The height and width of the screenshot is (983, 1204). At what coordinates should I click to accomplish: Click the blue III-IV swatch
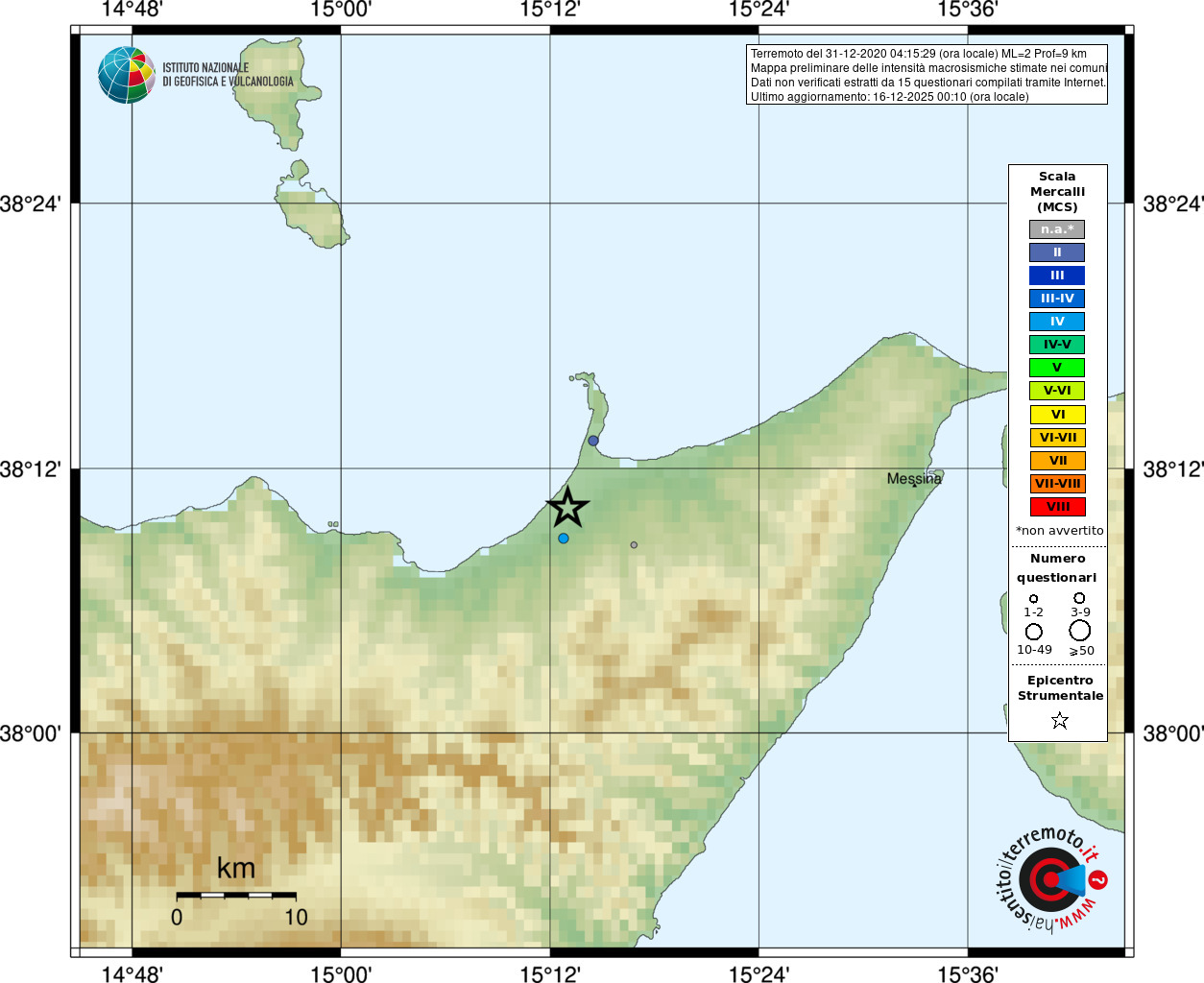coord(1057,299)
